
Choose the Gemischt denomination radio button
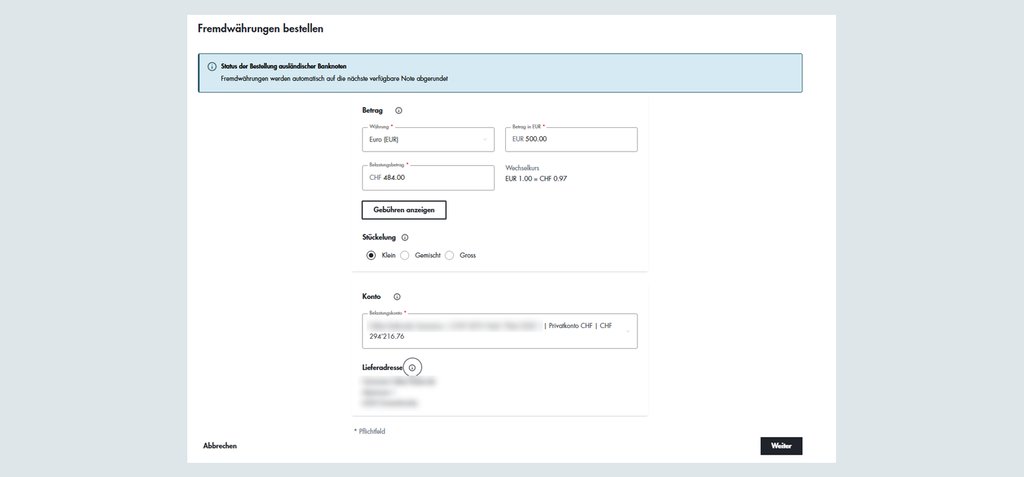tap(405, 255)
